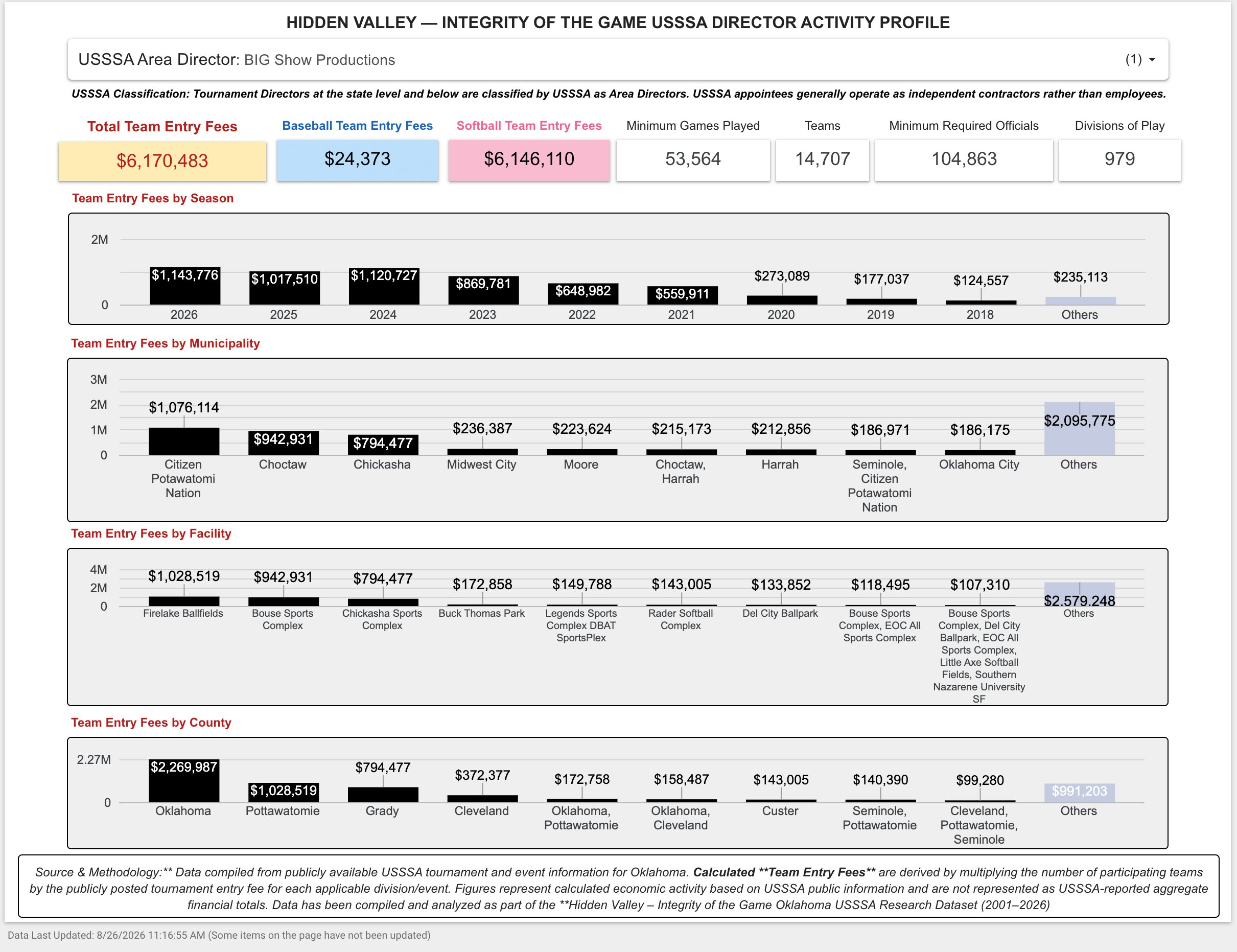Click the $223,624 label above Moore

(581, 429)
